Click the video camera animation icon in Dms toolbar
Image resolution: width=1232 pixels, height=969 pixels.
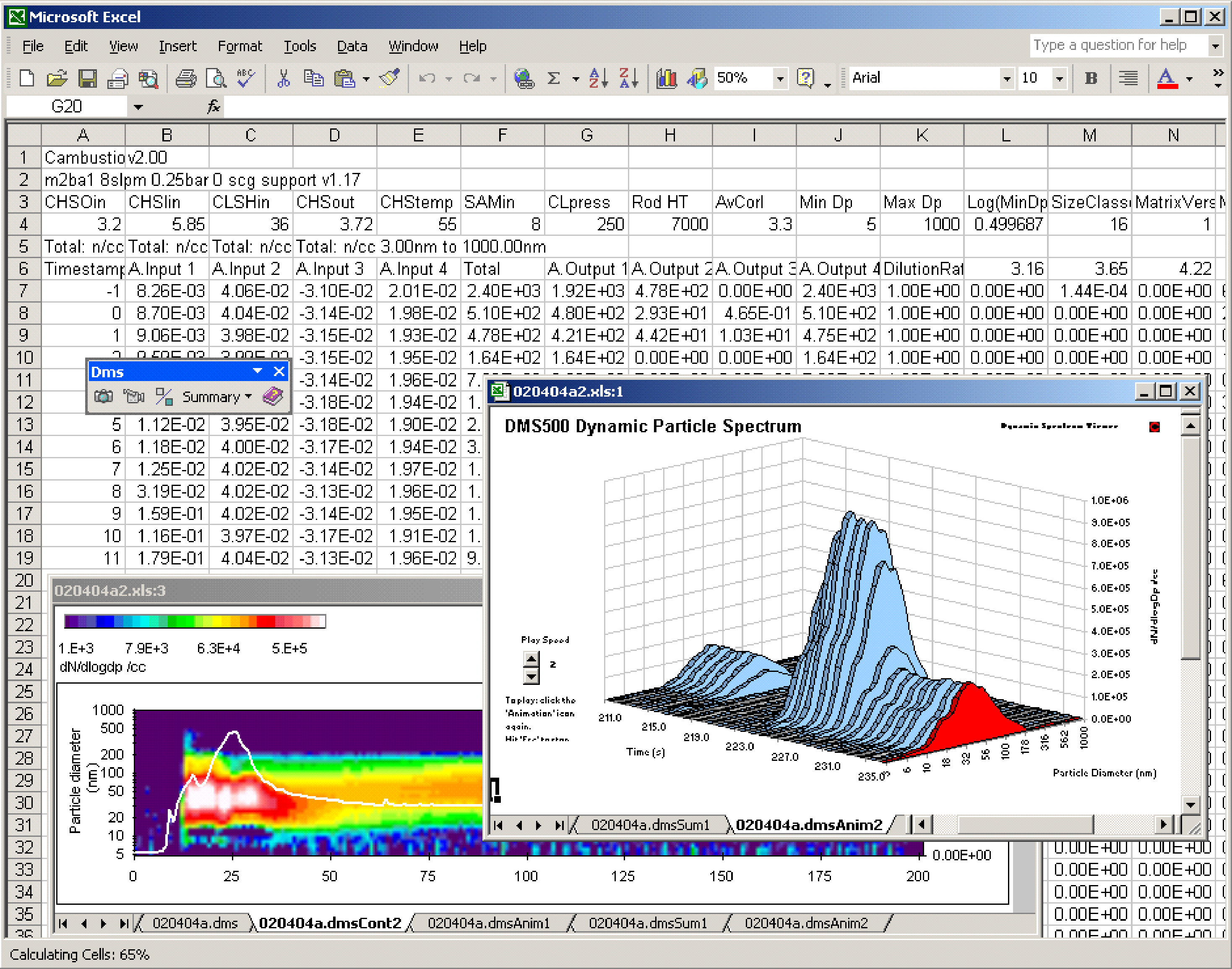click(x=134, y=397)
